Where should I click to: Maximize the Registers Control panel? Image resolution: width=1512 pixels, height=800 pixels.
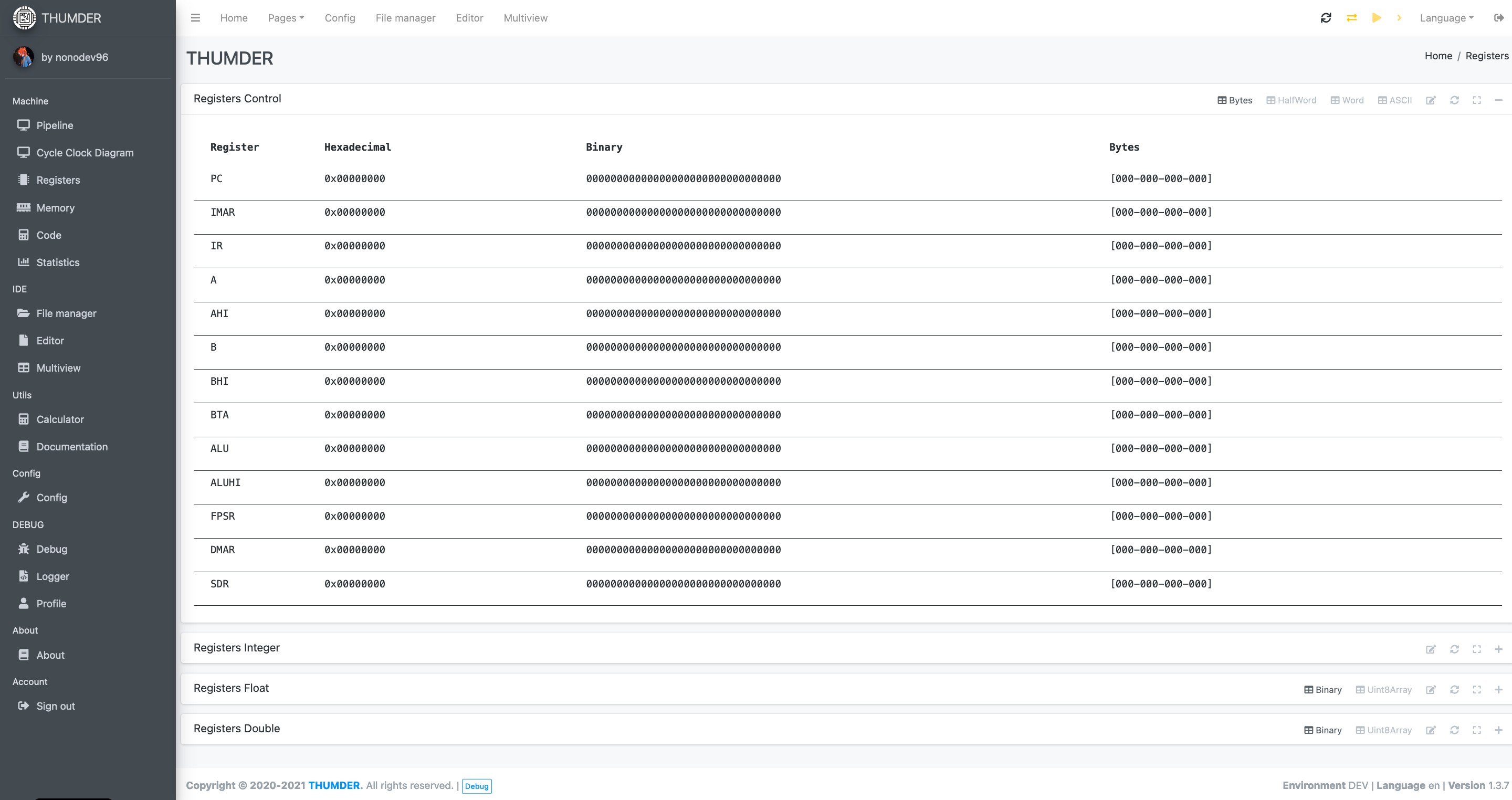[1477, 100]
